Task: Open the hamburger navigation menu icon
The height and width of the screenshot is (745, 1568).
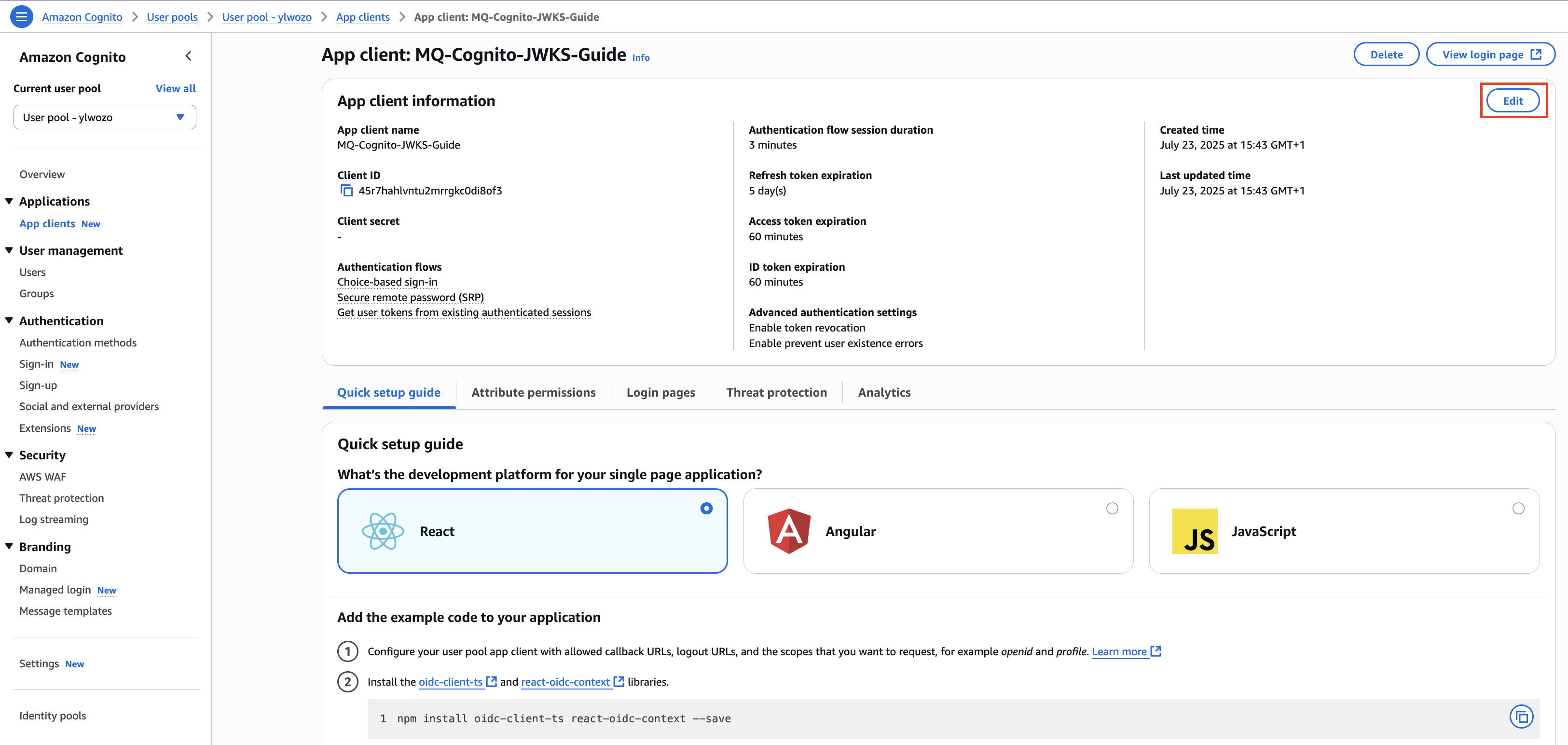Action: 21,16
